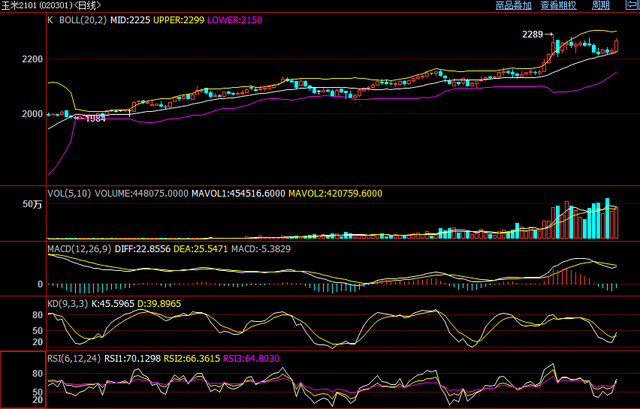The image size is (640, 409).
Task: Click the MACD(12,26,9) indicator label
Action: pos(80,246)
